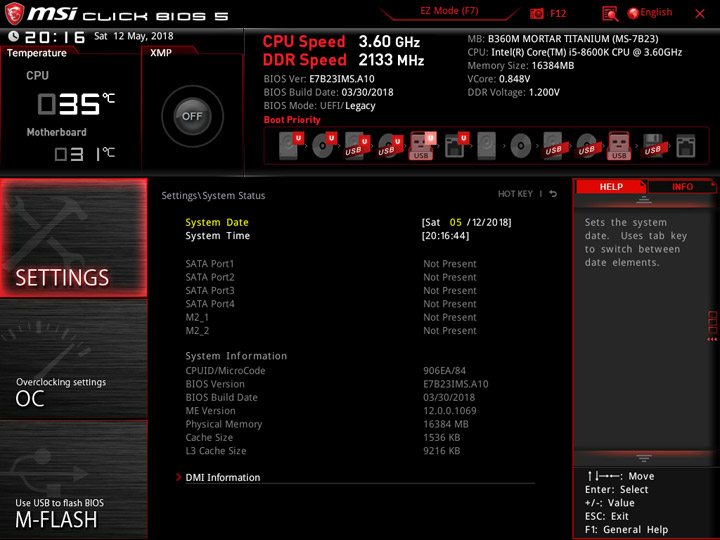This screenshot has width=720, height=540.
Task: Open the HELP tab
Action: pos(611,186)
